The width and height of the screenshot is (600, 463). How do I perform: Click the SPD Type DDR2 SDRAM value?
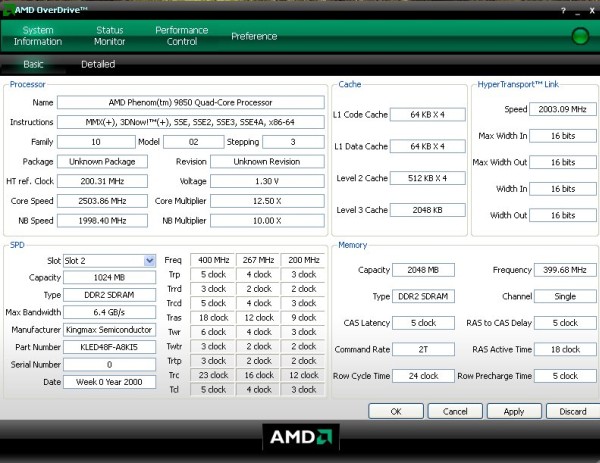(x=109, y=295)
